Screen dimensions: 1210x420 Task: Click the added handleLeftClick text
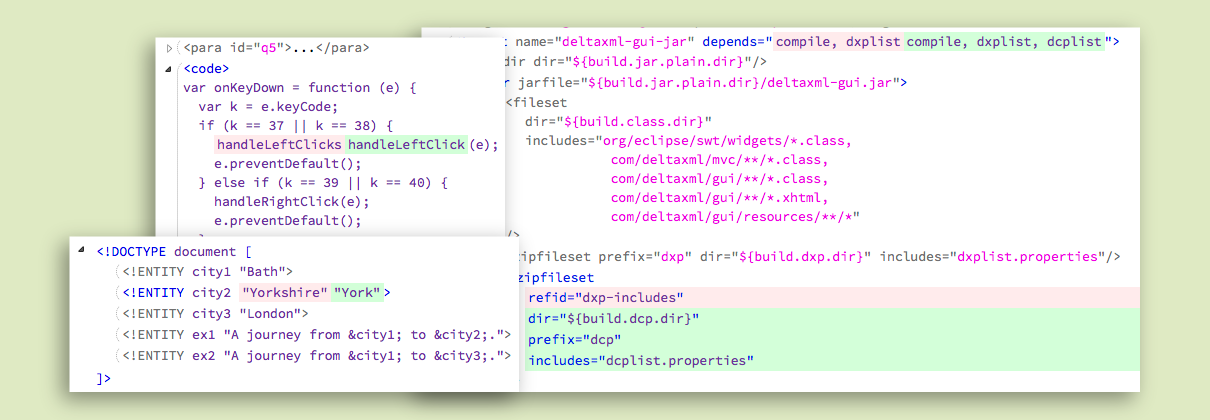pyautogui.click(x=406, y=145)
